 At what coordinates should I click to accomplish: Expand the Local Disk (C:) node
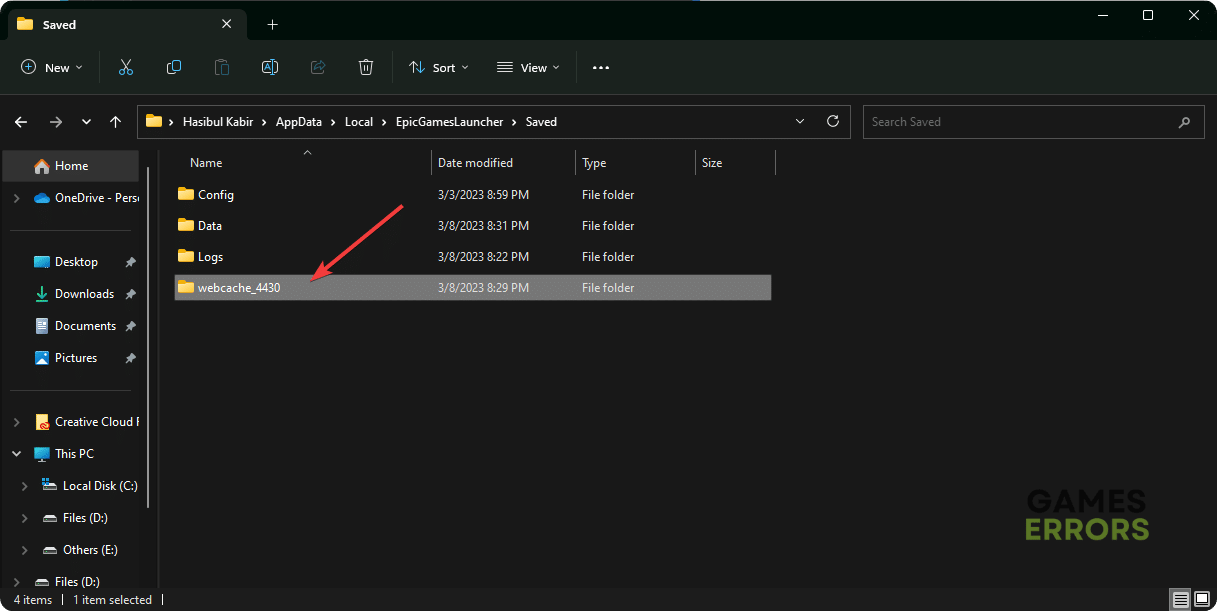[x=26, y=486]
